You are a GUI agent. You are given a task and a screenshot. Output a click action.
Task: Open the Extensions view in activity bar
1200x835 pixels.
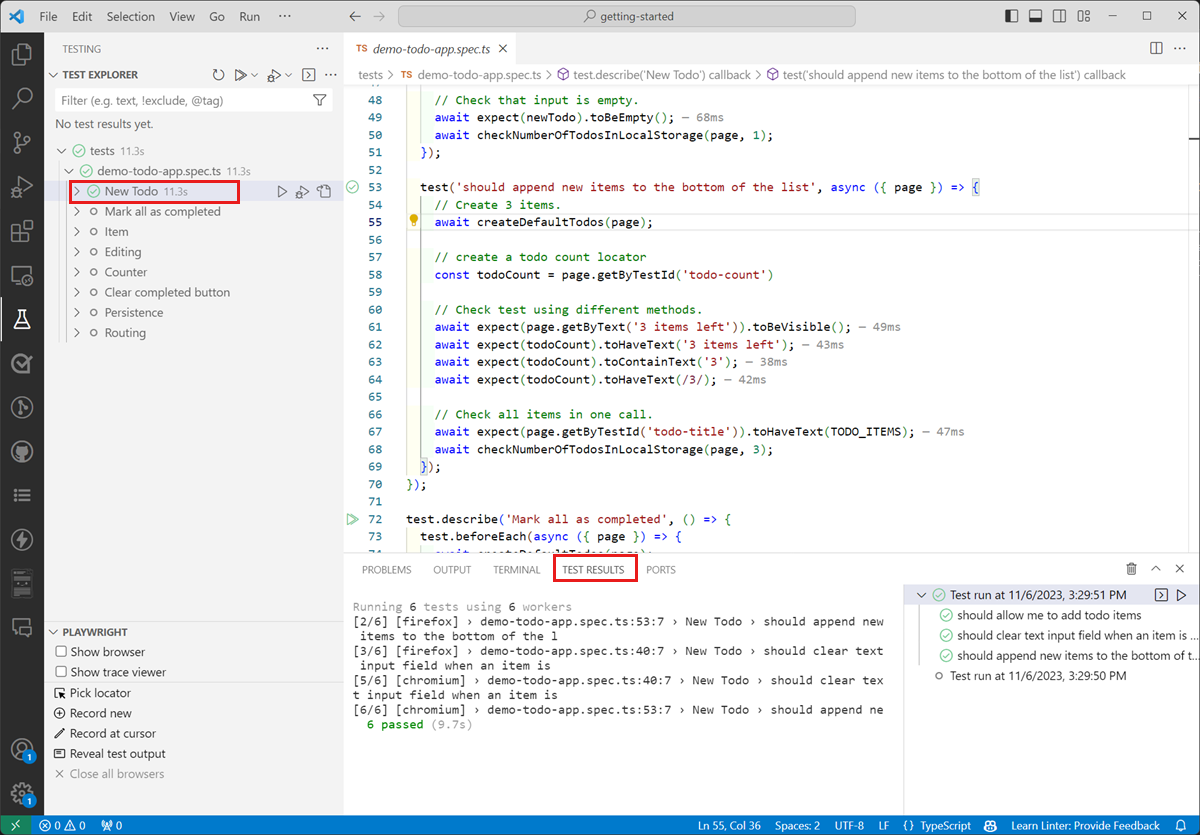[x=22, y=232]
